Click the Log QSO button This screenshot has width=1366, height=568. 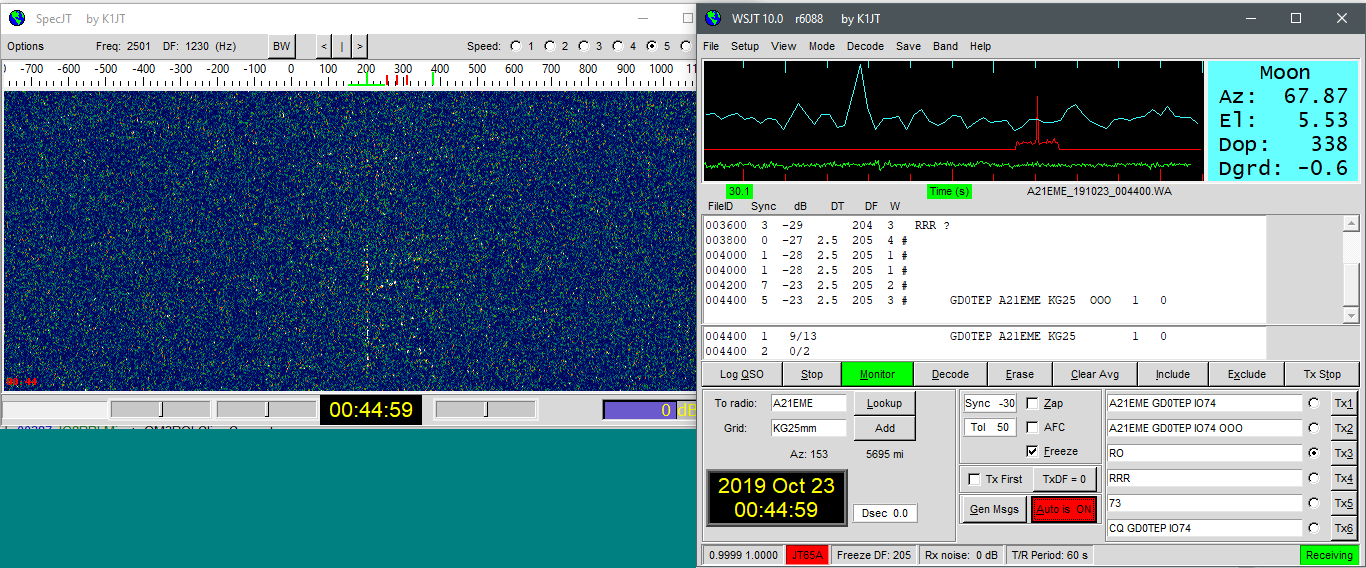click(741, 374)
